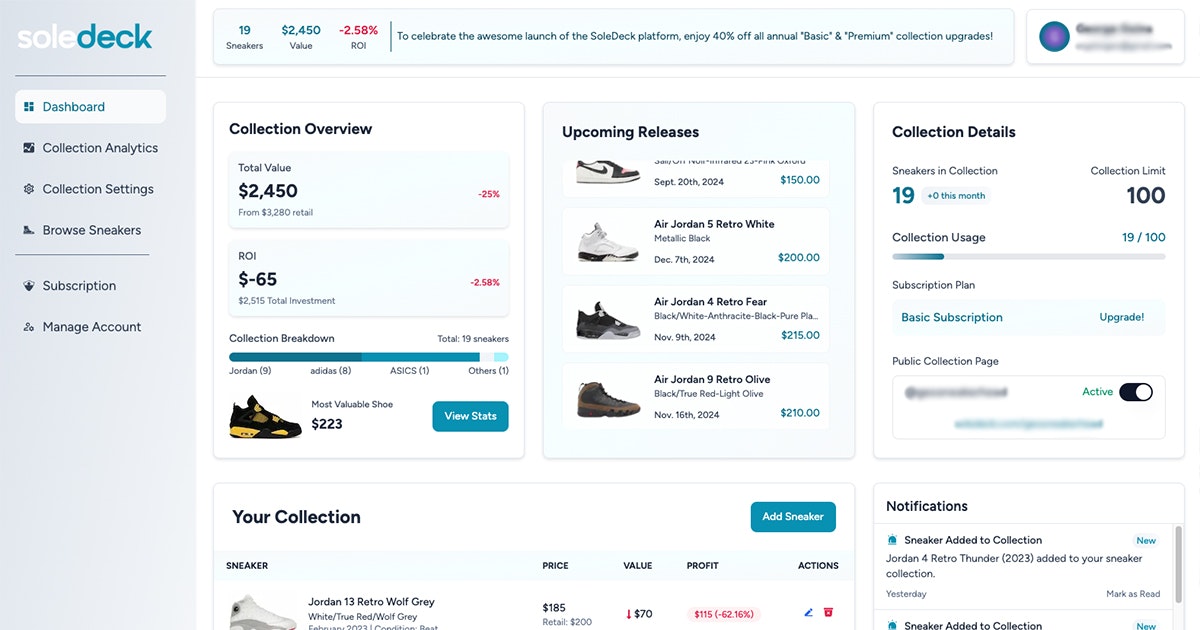Click the edit pencil icon for Jordan 13
The width and height of the screenshot is (1200, 630).
pos(808,612)
